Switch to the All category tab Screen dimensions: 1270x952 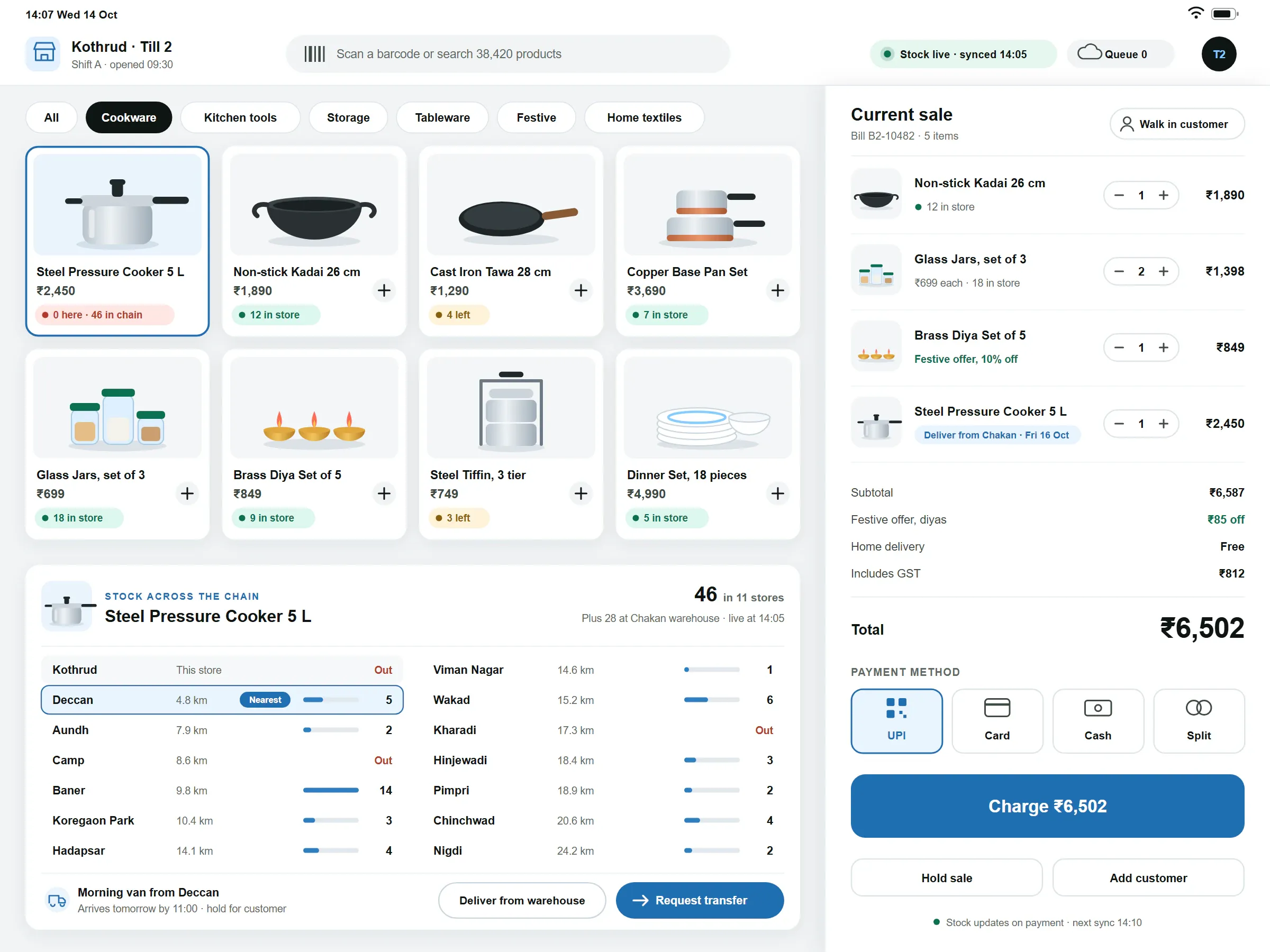51,117
